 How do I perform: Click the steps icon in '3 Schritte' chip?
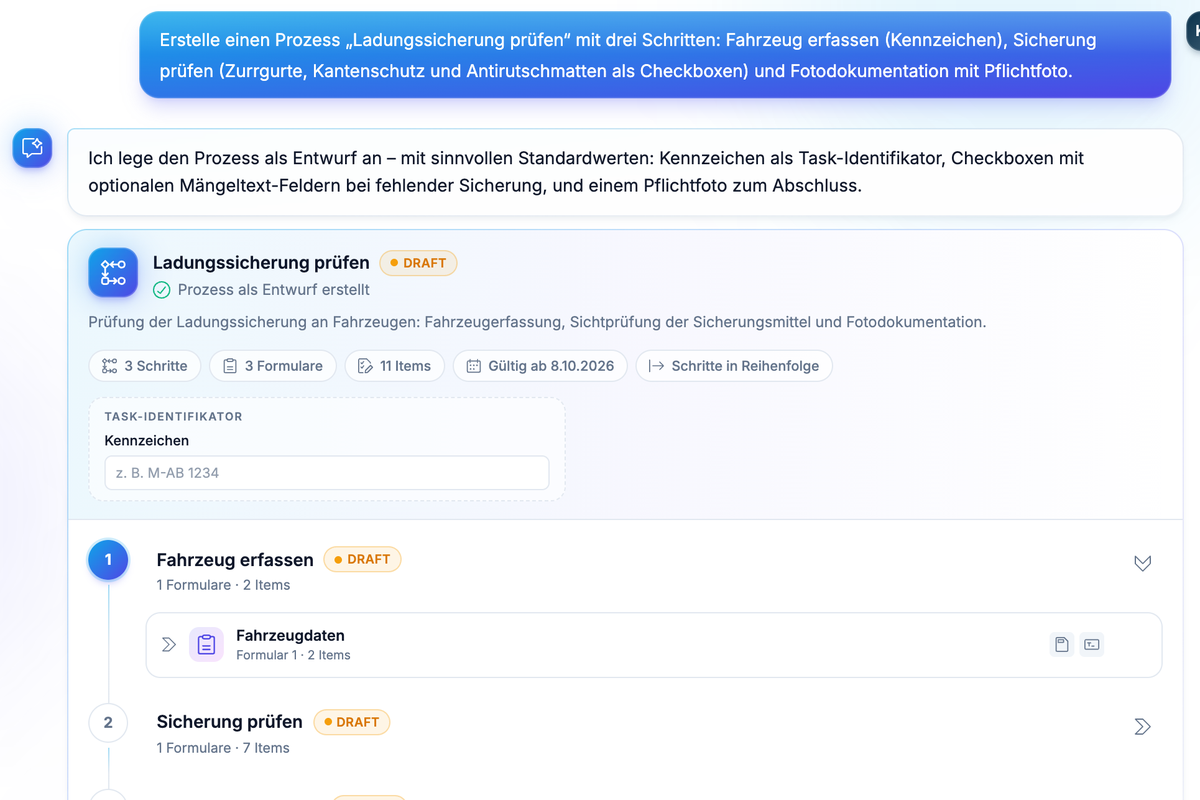(110, 366)
